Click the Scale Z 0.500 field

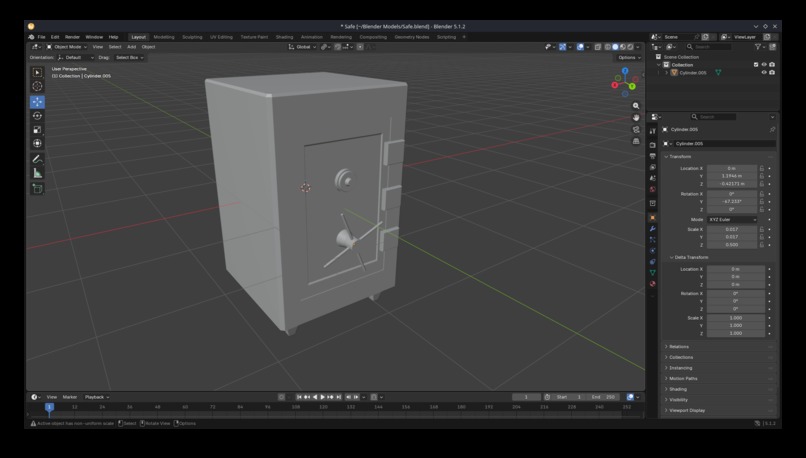click(732, 245)
